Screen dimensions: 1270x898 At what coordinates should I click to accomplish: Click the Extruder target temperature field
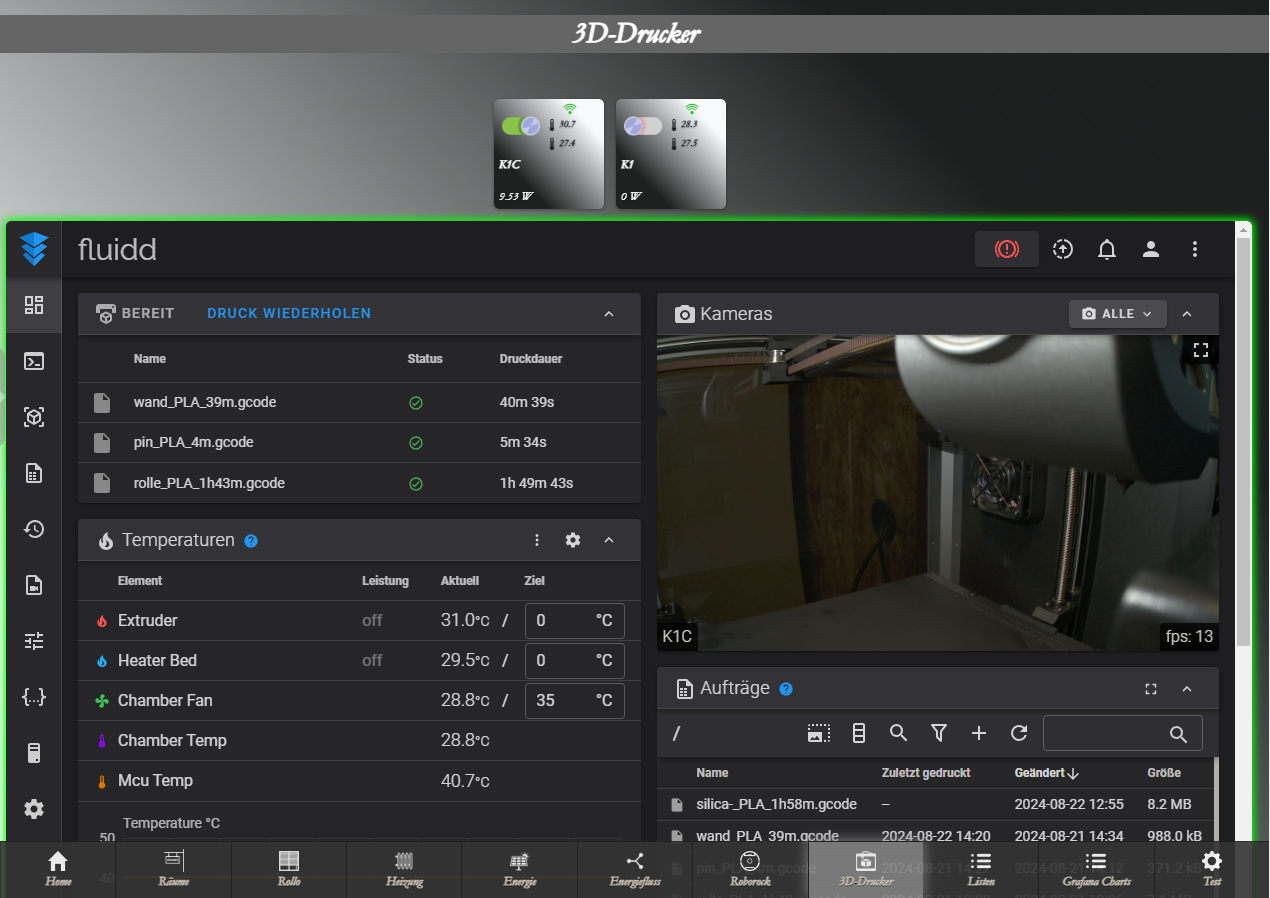[x=560, y=620]
